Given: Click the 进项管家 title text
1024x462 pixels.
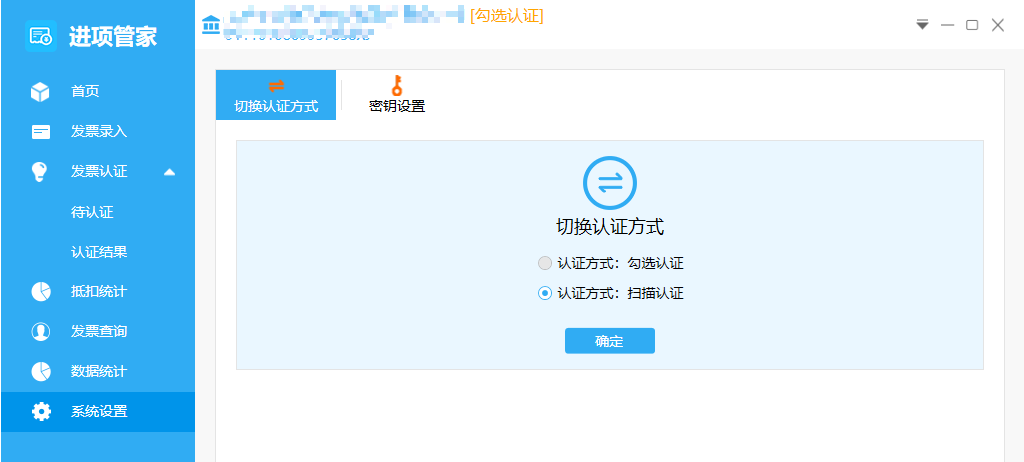Looking at the screenshot, I should (113, 36).
